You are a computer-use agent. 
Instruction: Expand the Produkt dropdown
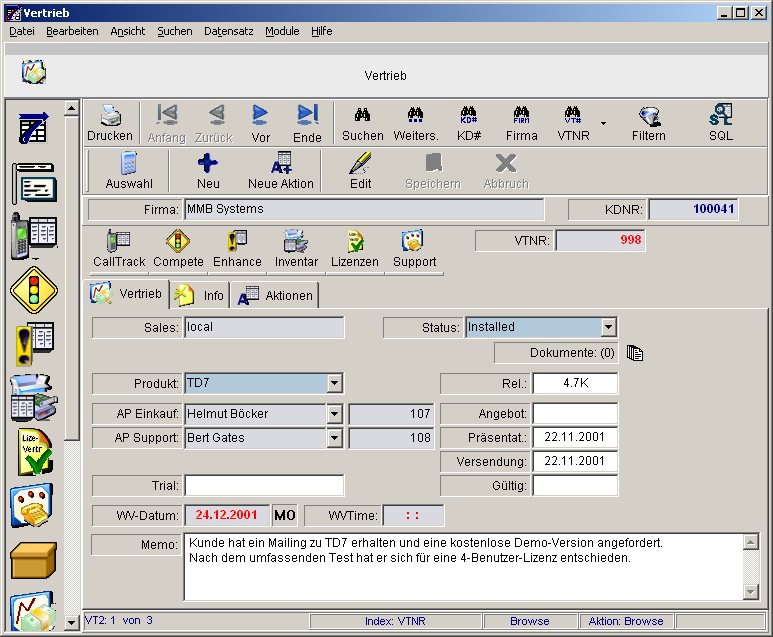[334, 383]
